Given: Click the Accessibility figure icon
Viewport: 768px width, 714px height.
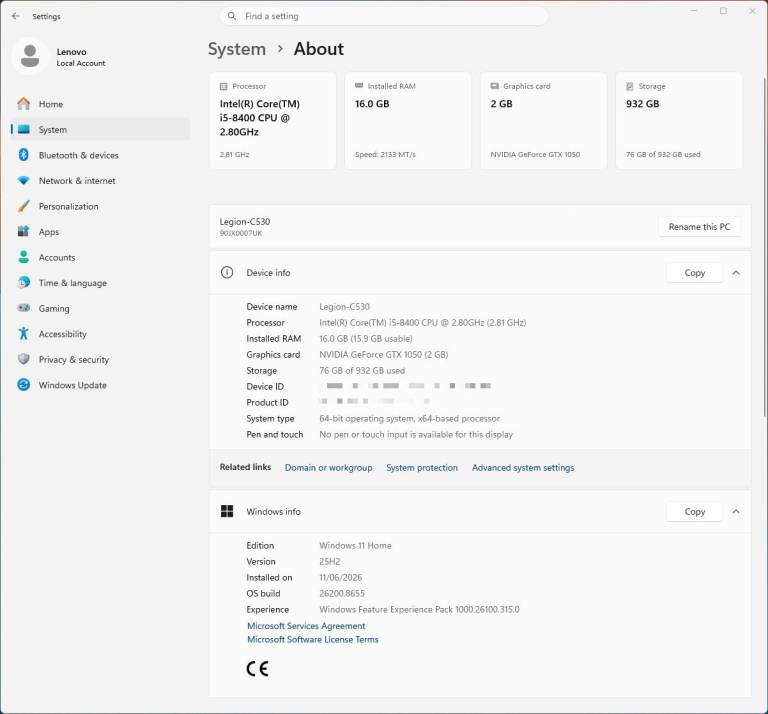Looking at the screenshot, I should pos(24,333).
